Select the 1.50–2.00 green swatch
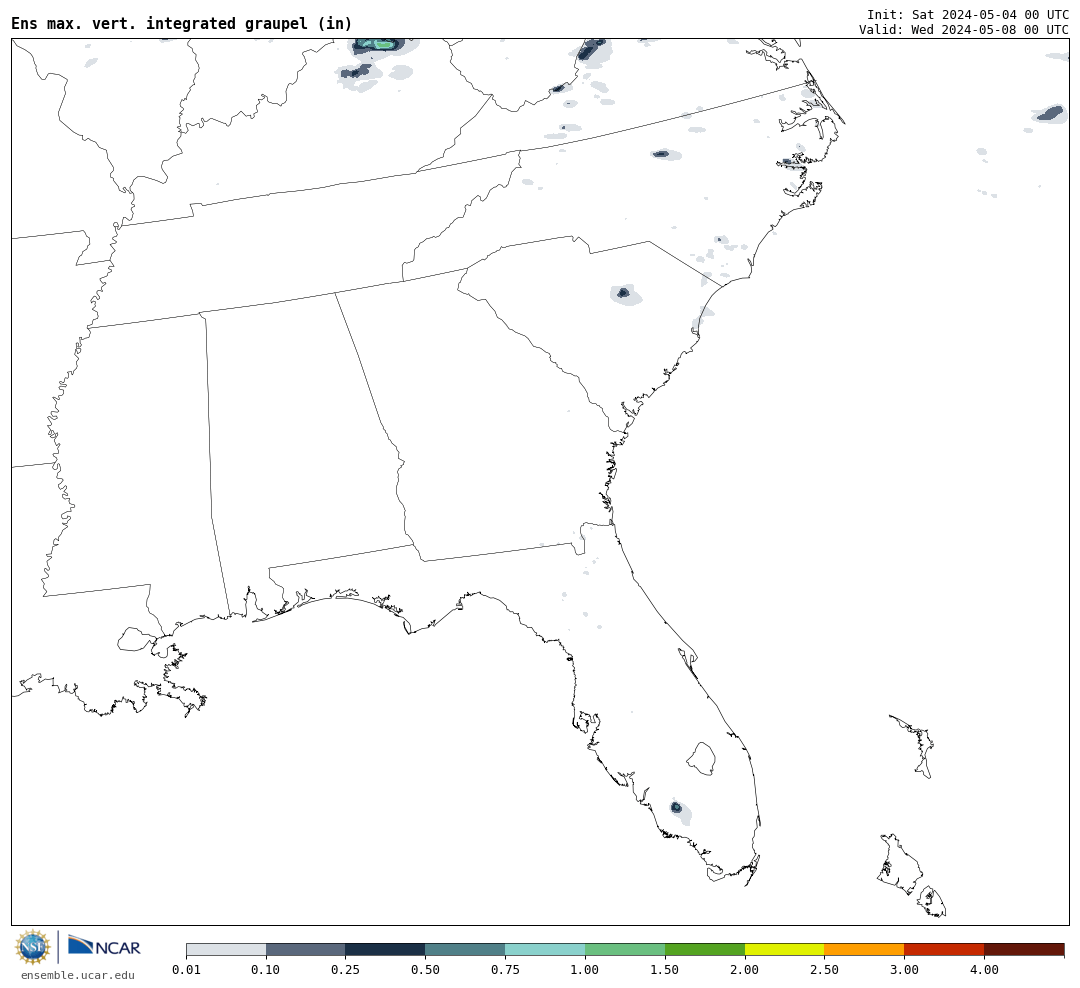The height and width of the screenshot is (988, 1080). pos(705,949)
